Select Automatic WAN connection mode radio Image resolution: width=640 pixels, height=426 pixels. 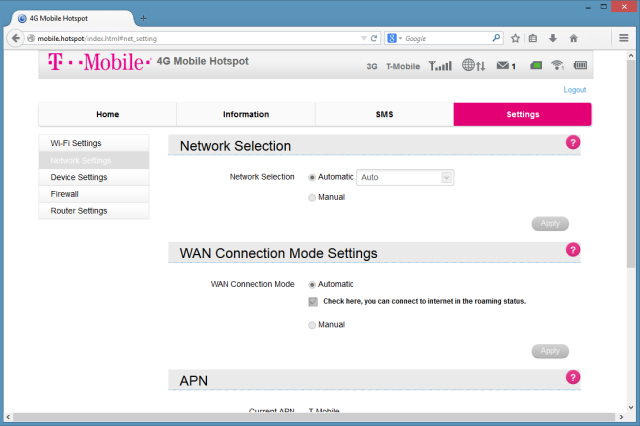click(312, 284)
